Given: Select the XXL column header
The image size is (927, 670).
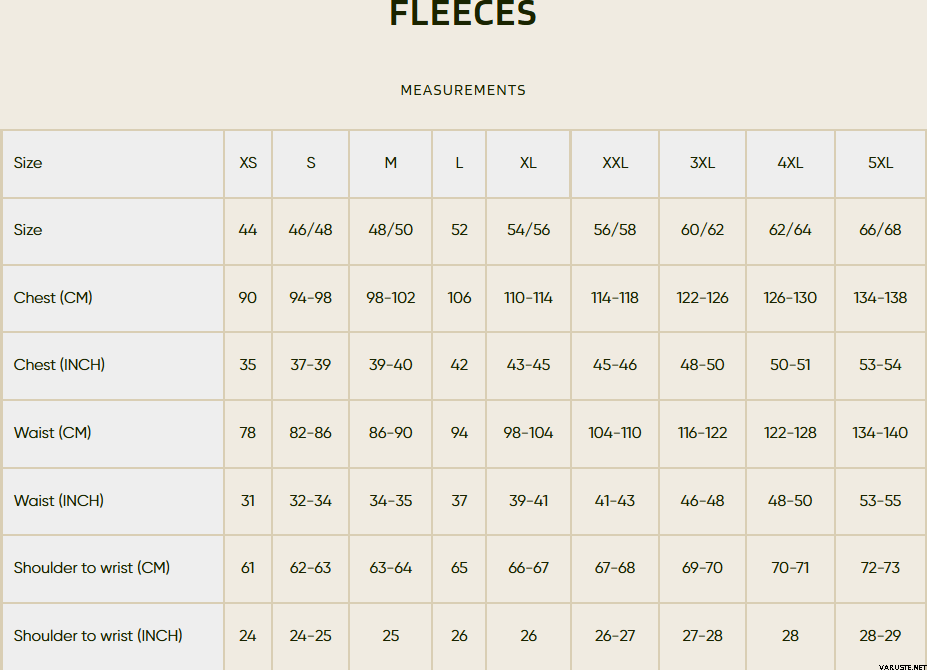Looking at the screenshot, I should pyautogui.click(x=615, y=163).
